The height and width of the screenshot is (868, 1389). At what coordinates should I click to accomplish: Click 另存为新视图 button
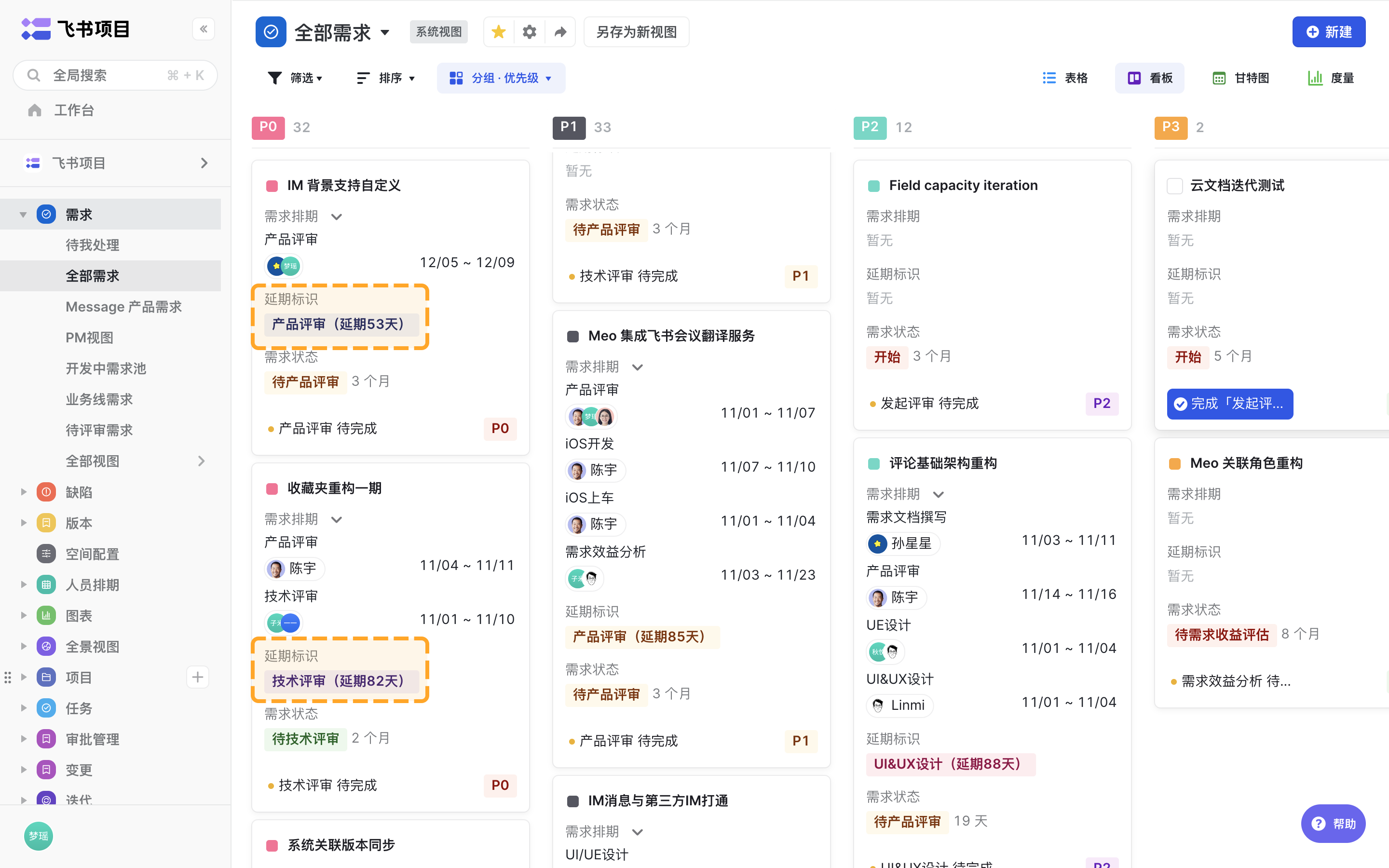(637, 32)
